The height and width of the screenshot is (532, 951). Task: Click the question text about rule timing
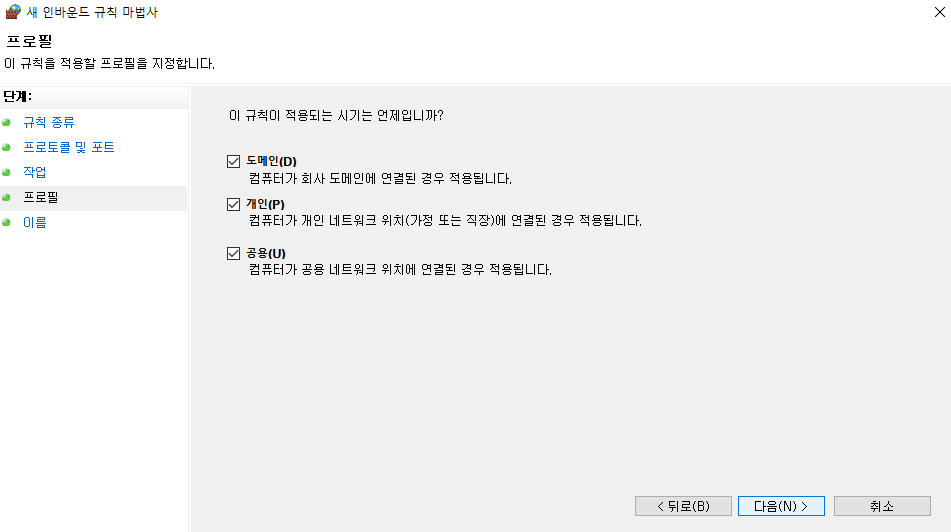coord(336,115)
